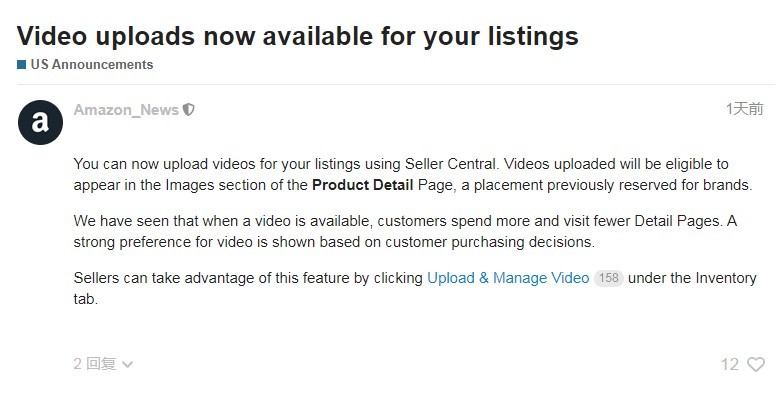The image size is (784, 417).
Task: Click the words "Seller Central" in the post
Action: pyautogui.click(x=452, y=164)
